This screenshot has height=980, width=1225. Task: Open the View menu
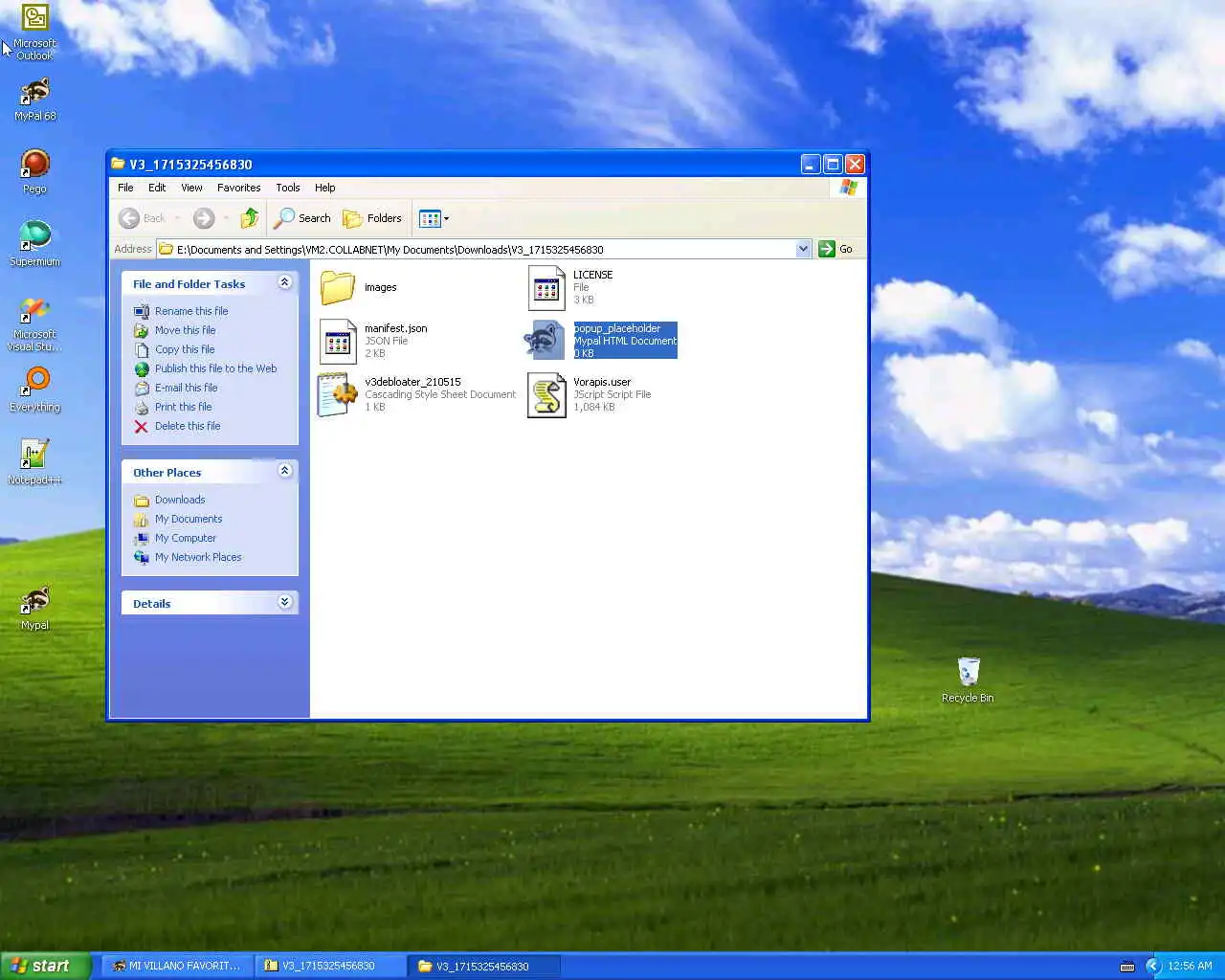(x=191, y=188)
